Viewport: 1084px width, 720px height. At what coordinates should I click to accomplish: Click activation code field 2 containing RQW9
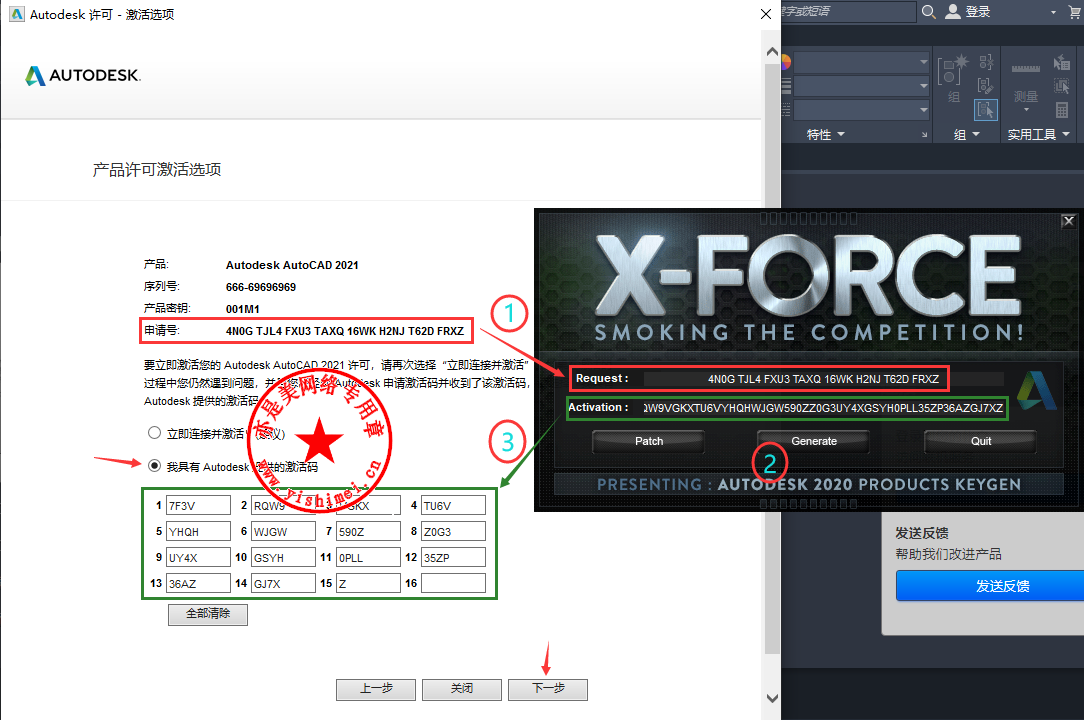(x=283, y=506)
